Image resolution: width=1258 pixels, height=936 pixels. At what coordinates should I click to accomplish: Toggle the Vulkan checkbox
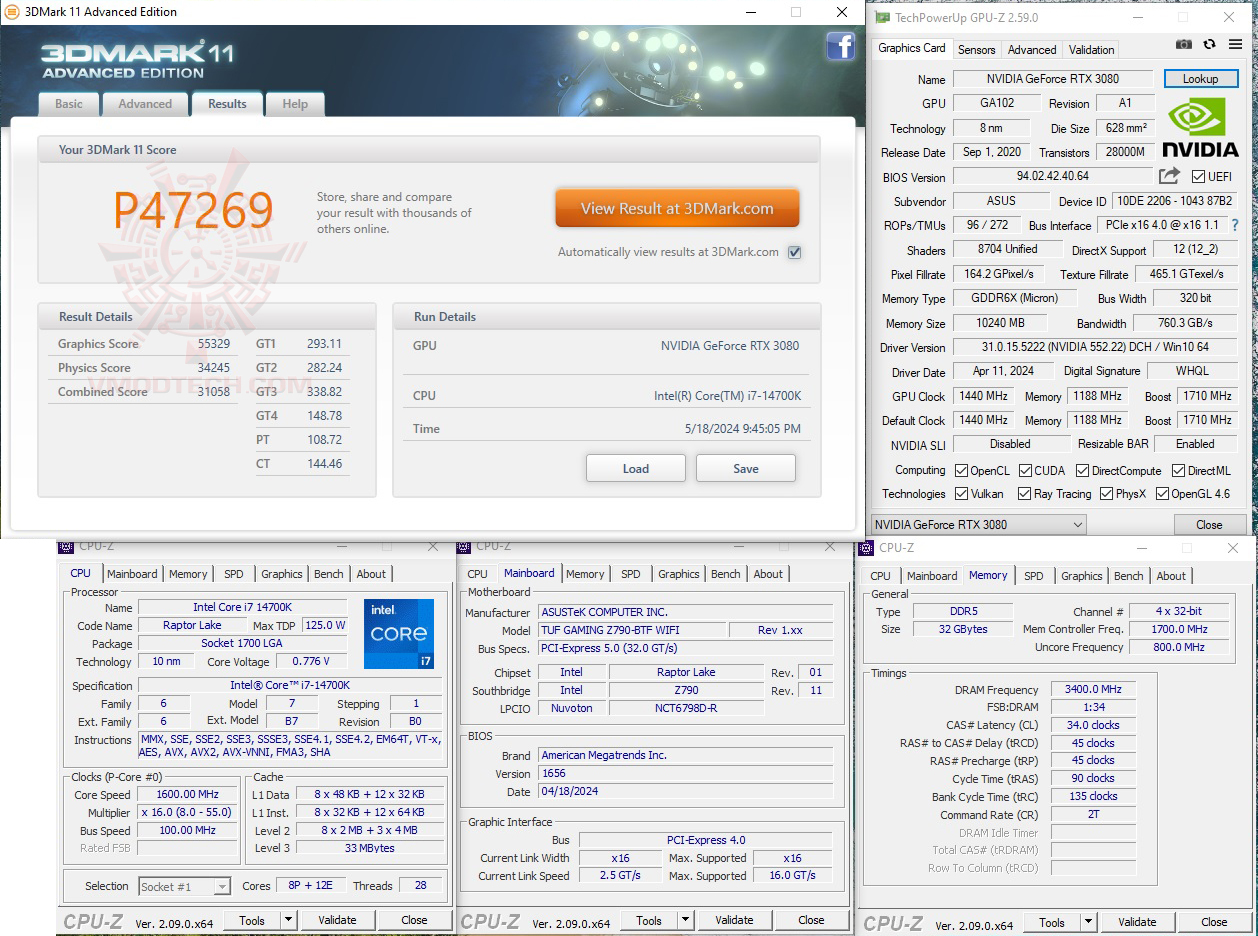(x=961, y=494)
